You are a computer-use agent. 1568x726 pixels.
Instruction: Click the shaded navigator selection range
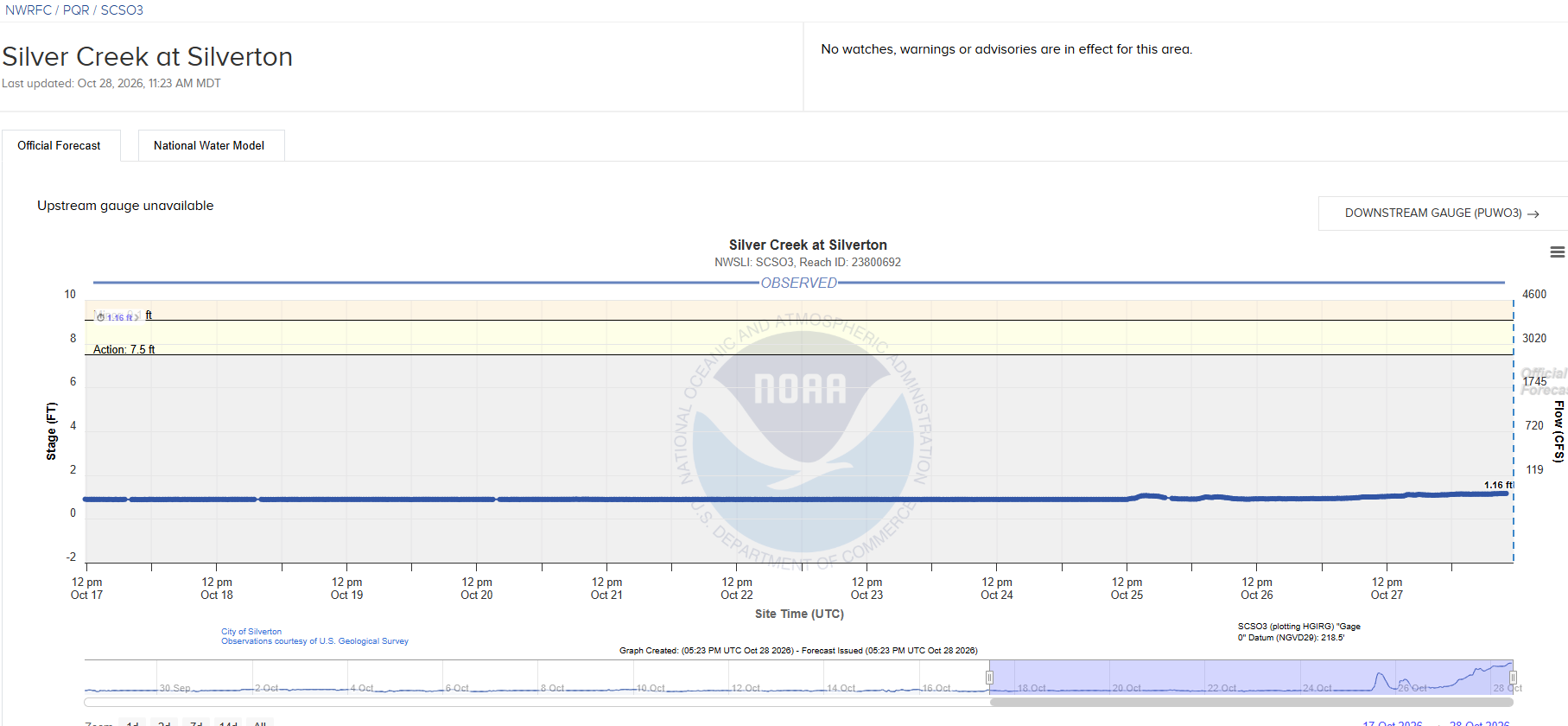[1251, 677]
